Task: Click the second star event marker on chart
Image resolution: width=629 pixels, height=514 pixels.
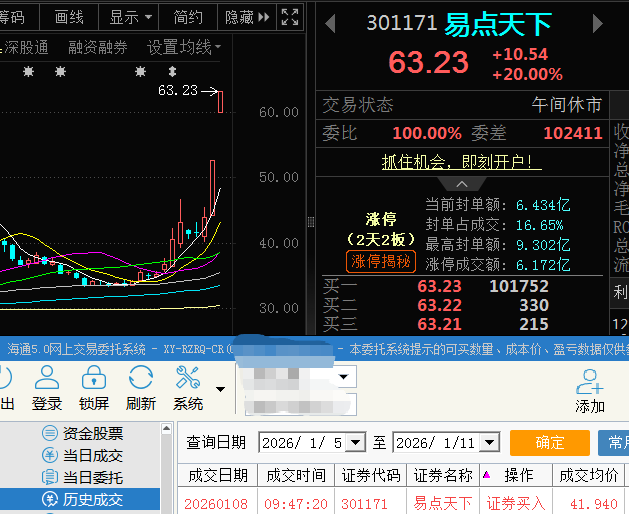Action: point(60,72)
